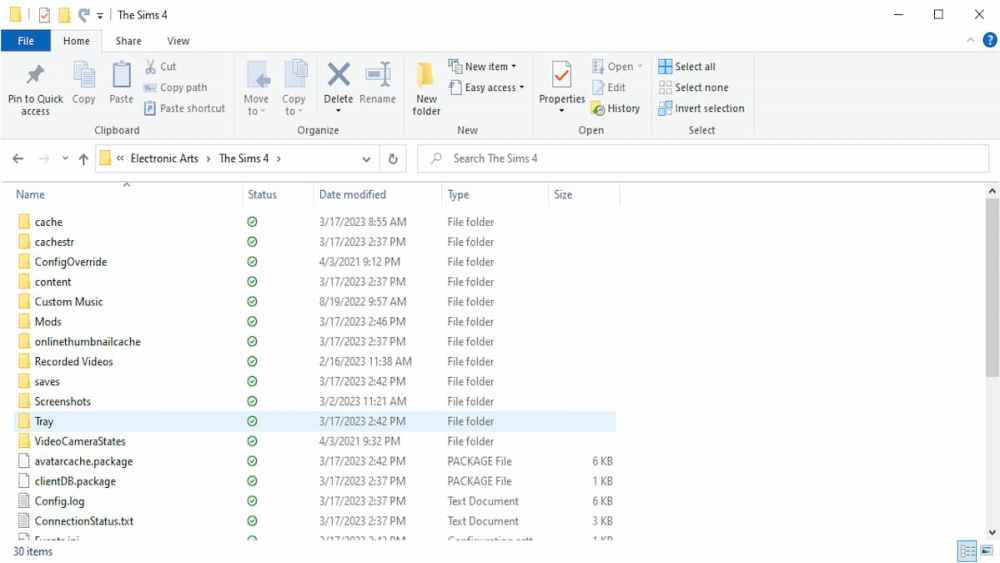Image resolution: width=1000 pixels, height=563 pixels.
Task: Click the Paste clipboard icon
Action: [x=121, y=76]
